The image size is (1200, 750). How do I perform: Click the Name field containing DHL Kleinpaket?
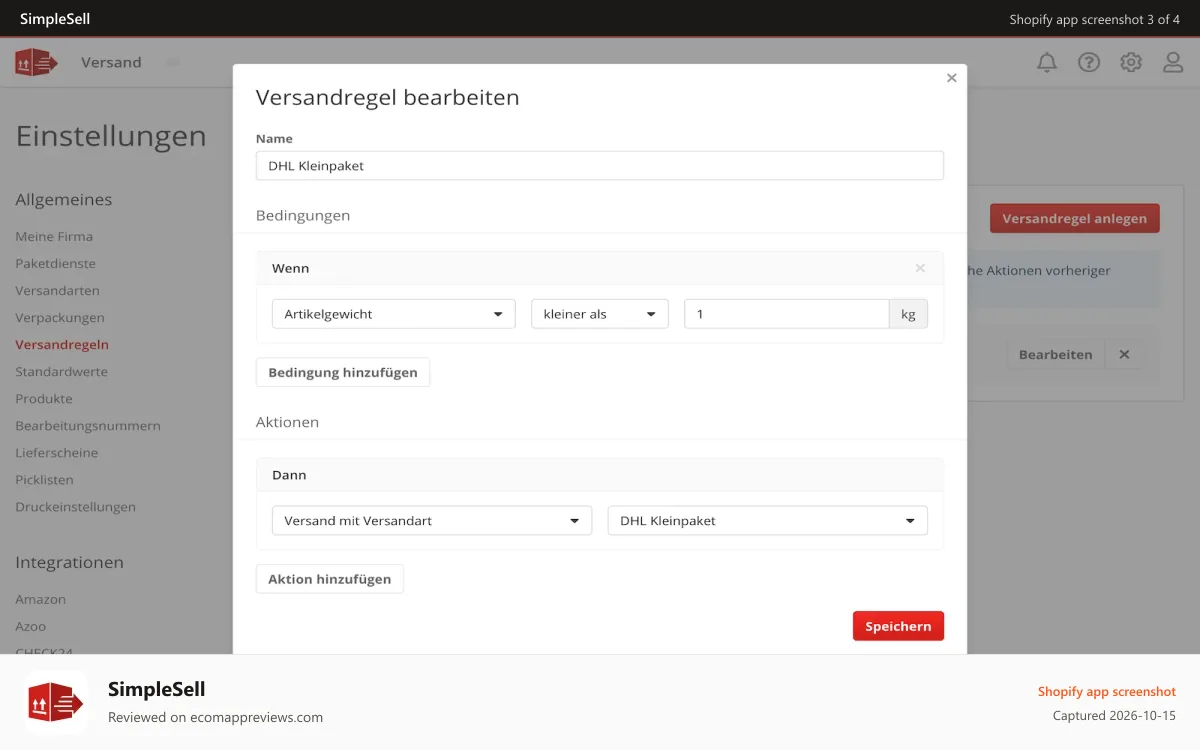pyautogui.click(x=600, y=166)
